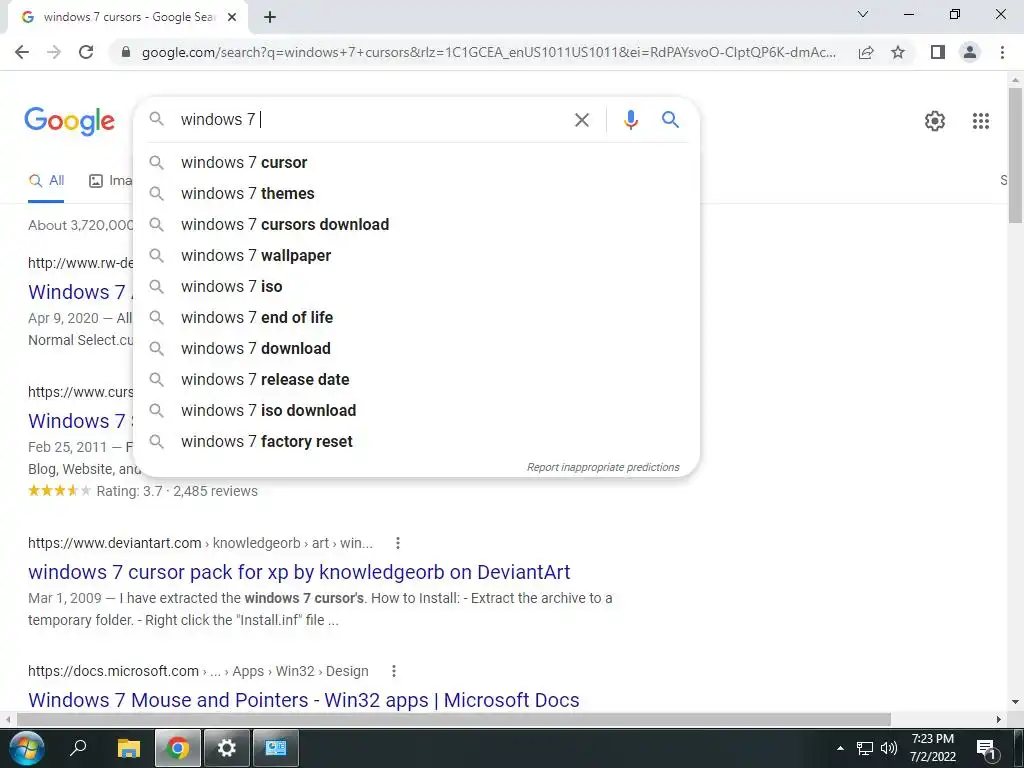The width and height of the screenshot is (1024, 768).
Task: Click 'Report inappropriate predictions' link
Action: [x=603, y=468]
